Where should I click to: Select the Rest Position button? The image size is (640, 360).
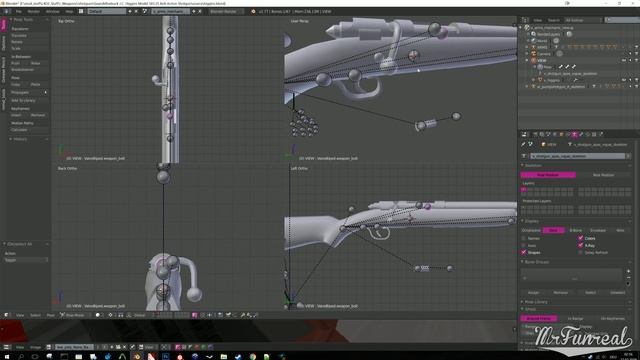coord(603,175)
